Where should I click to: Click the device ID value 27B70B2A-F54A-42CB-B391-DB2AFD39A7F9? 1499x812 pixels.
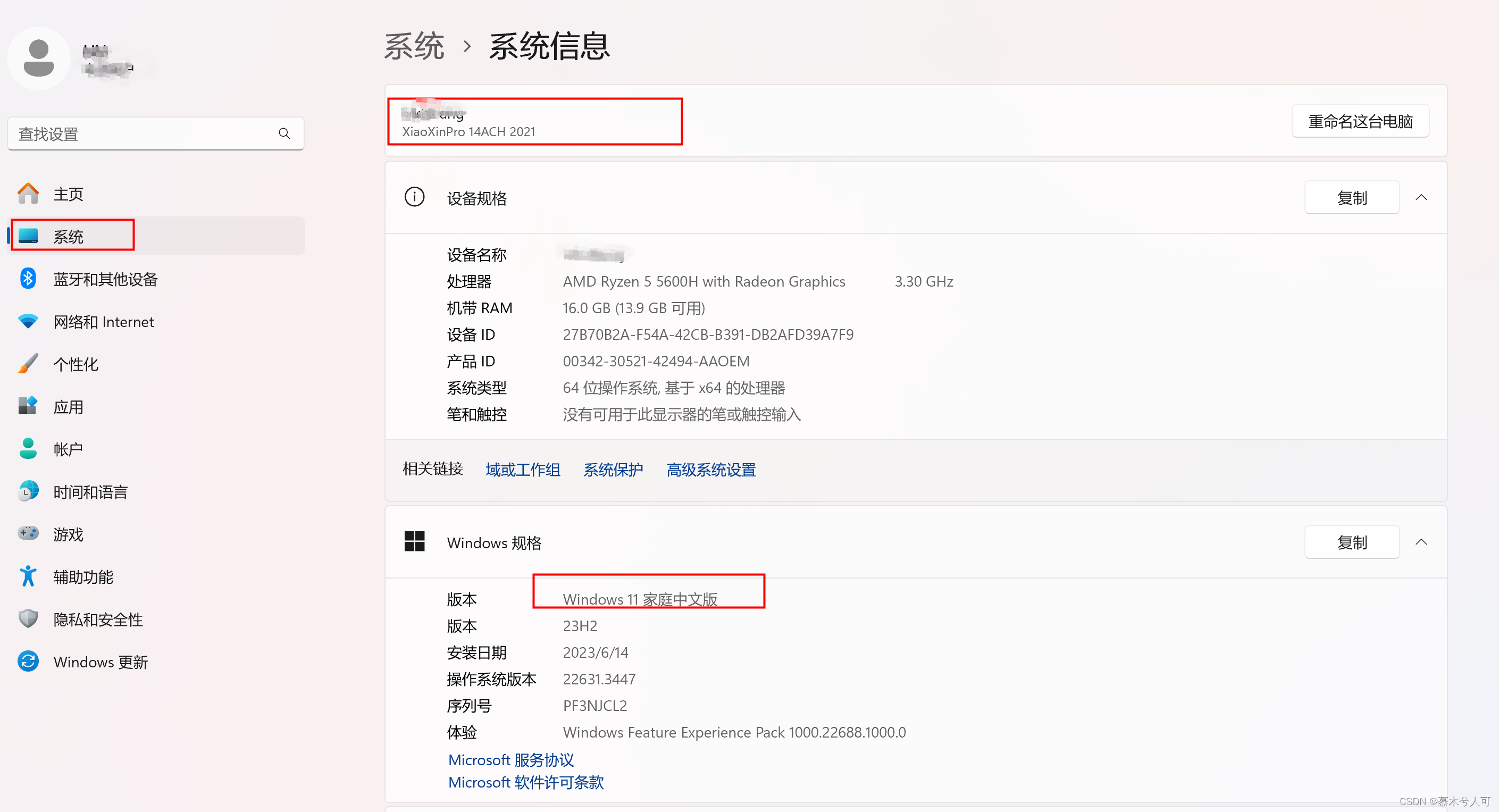708,334
